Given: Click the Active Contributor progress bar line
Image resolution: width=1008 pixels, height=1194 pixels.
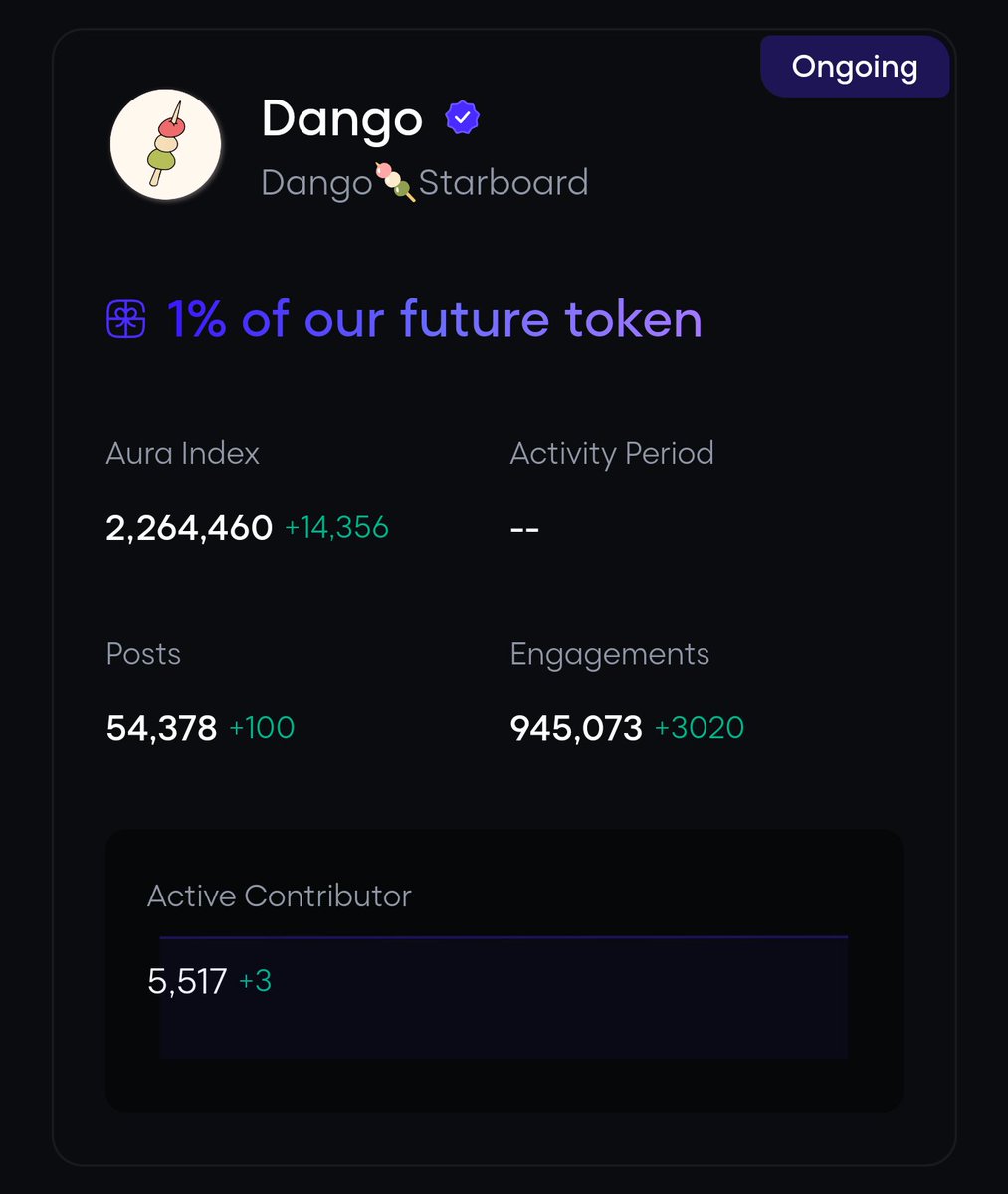Looking at the screenshot, I should [504, 937].
